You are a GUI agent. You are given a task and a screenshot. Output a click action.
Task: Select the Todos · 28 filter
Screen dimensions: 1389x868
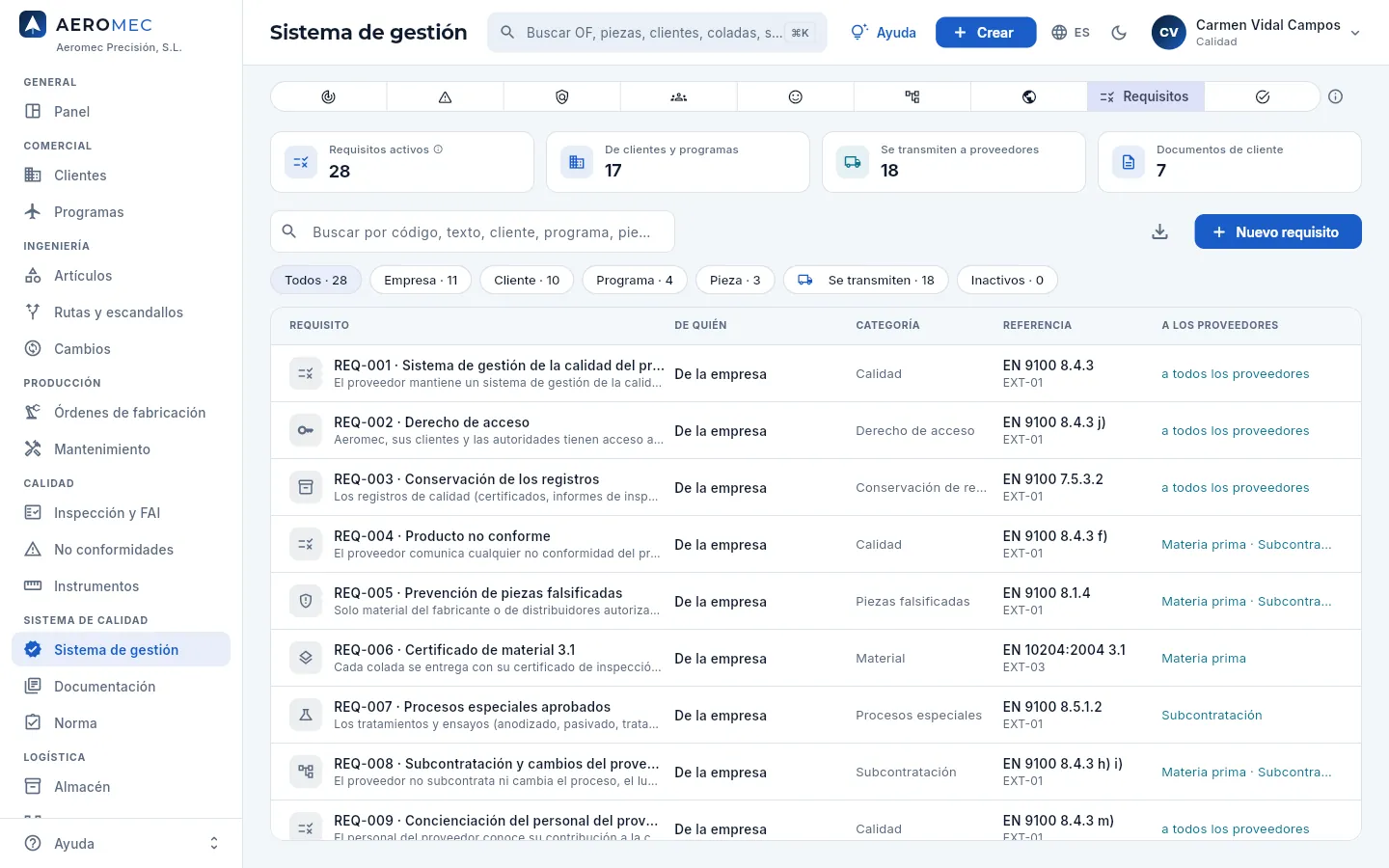tap(315, 281)
